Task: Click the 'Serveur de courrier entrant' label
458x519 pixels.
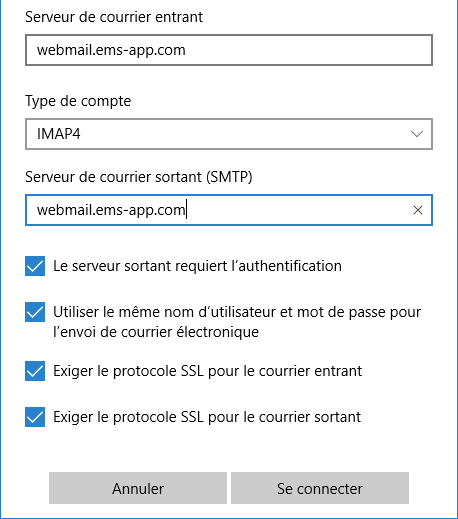Action: [x=114, y=17]
